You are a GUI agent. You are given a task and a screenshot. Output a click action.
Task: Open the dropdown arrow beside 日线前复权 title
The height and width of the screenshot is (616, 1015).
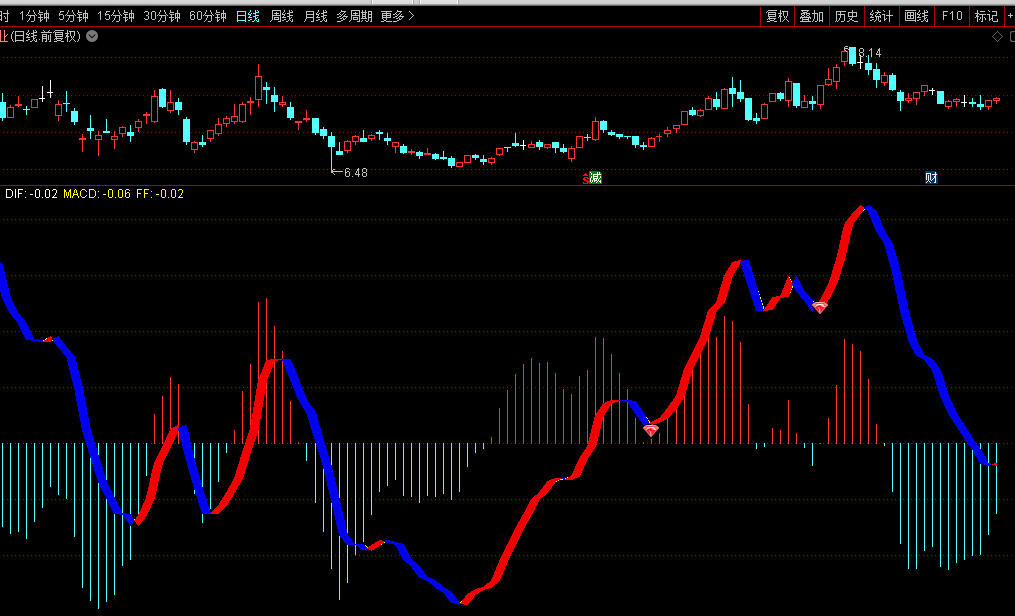(93, 37)
